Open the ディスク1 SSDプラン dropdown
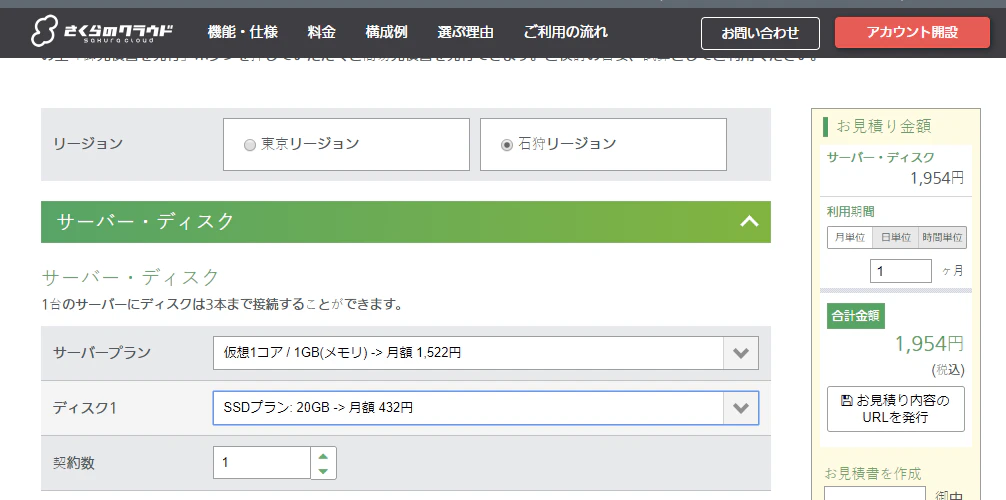 tap(486, 408)
